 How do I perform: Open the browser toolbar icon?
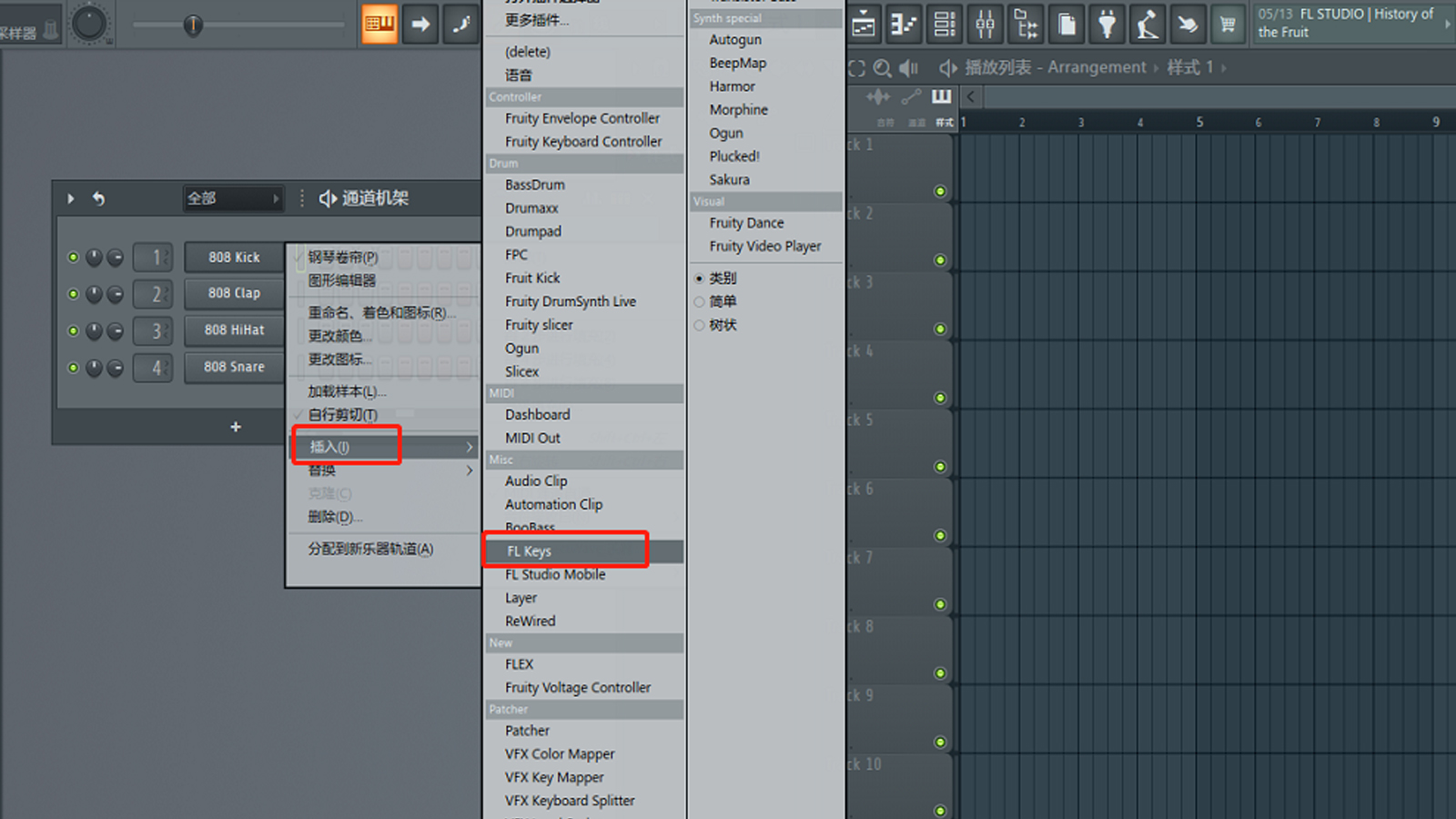[x=1026, y=25]
